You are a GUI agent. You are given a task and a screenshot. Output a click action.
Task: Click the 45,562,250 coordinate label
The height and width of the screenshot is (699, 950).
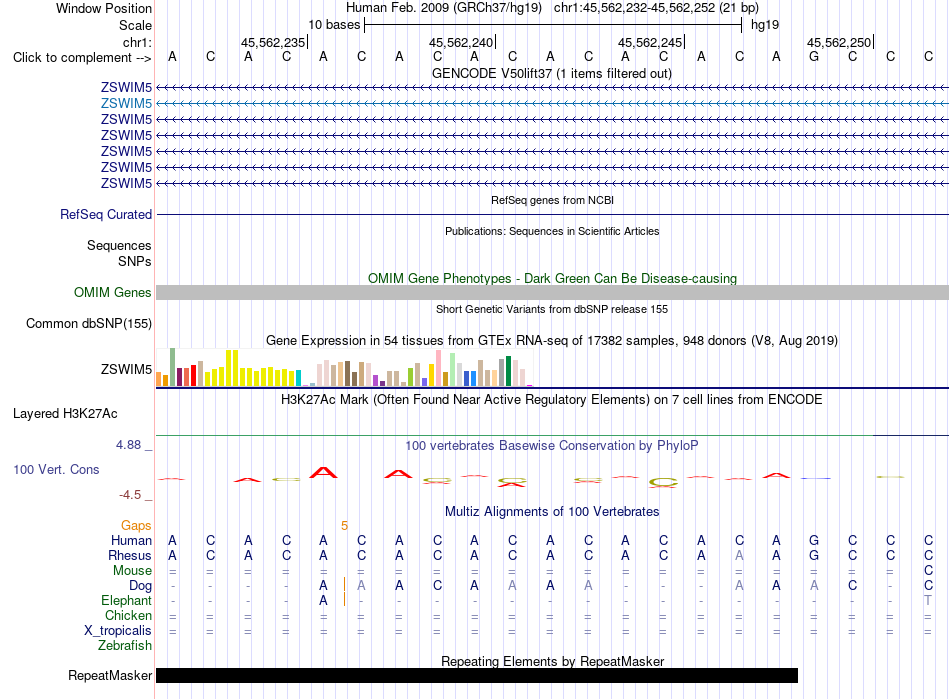coord(839,42)
